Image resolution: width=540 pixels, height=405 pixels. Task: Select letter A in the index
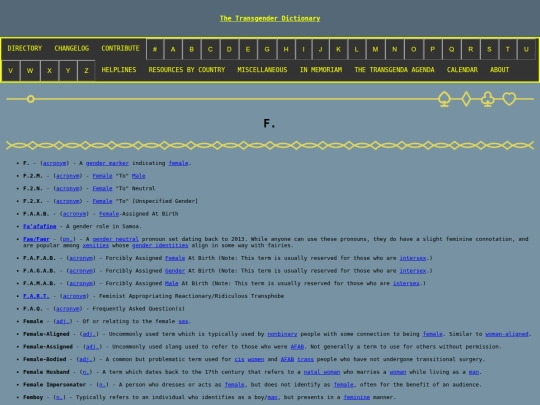[173, 49]
